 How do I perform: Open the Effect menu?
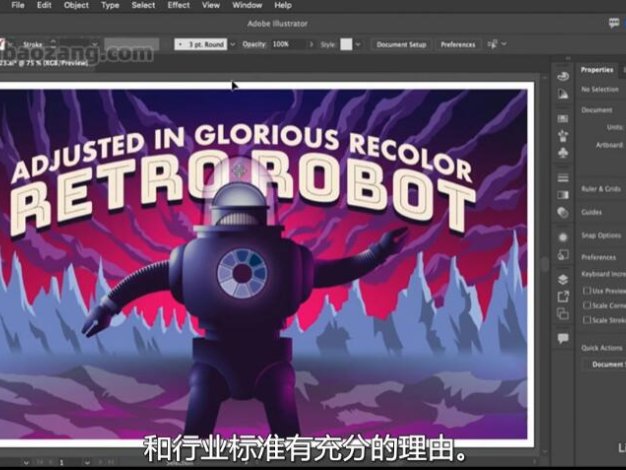[178, 5]
